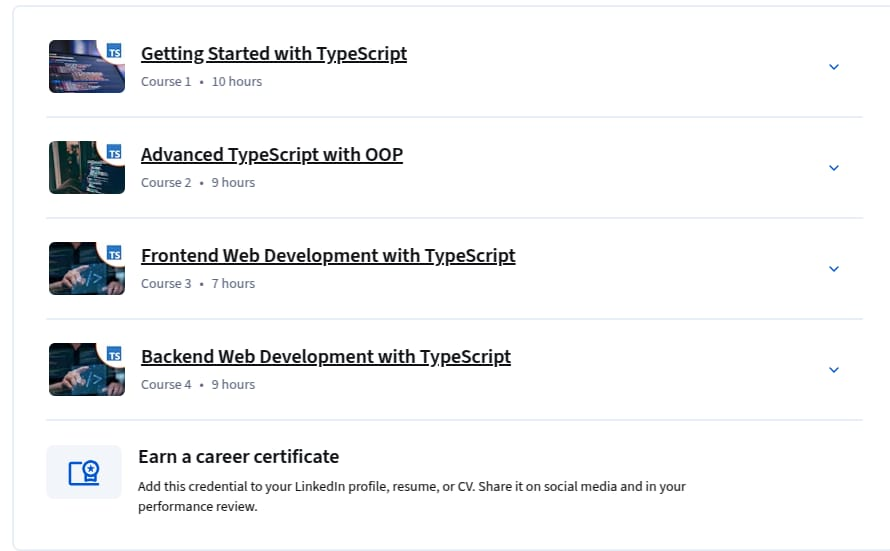
Task: Expand the Frontend Web Development course chevron
Action: (x=834, y=269)
